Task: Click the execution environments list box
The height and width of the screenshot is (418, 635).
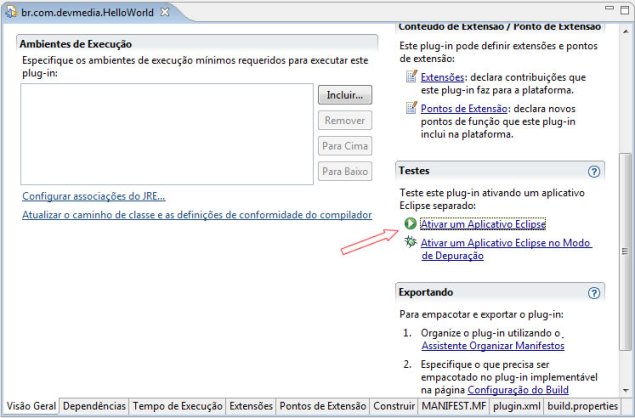Action: 167,134
